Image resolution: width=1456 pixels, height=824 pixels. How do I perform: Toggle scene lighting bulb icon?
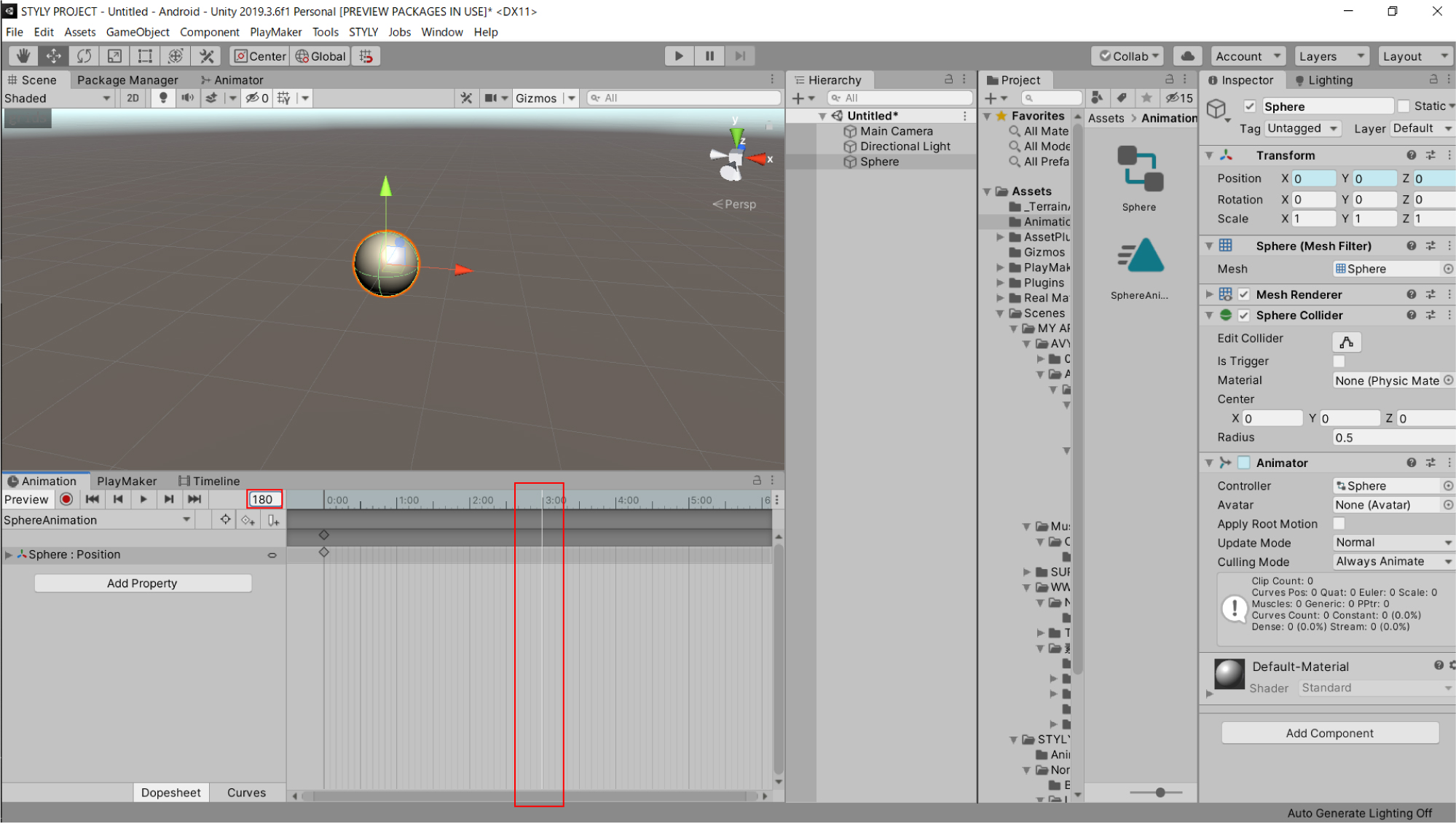[x=163, y=98]
